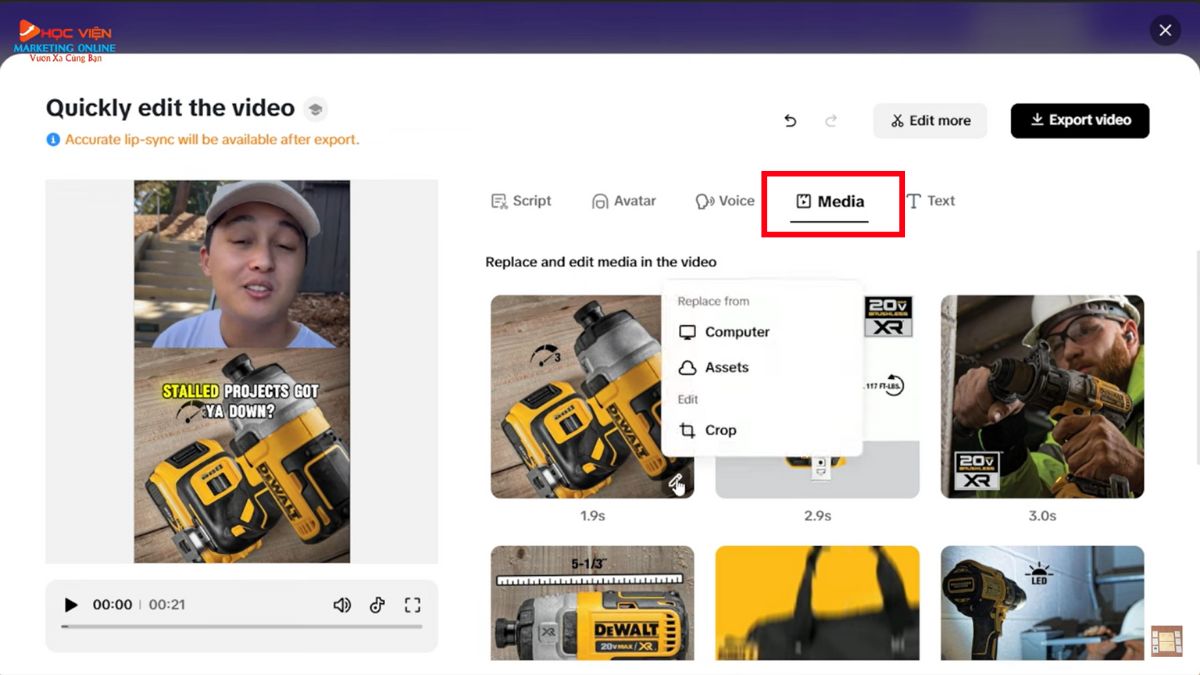Switch to the Script tab
Screen dimensions: 1200x675
point(521,201)
